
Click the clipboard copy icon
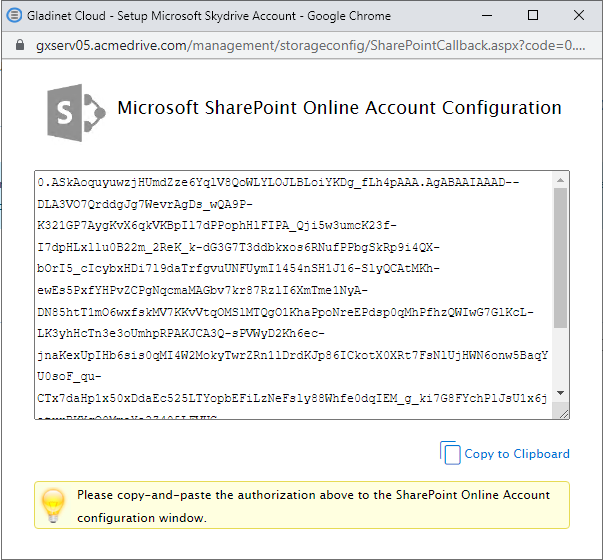pyautogui.click(x=450, y=453)
